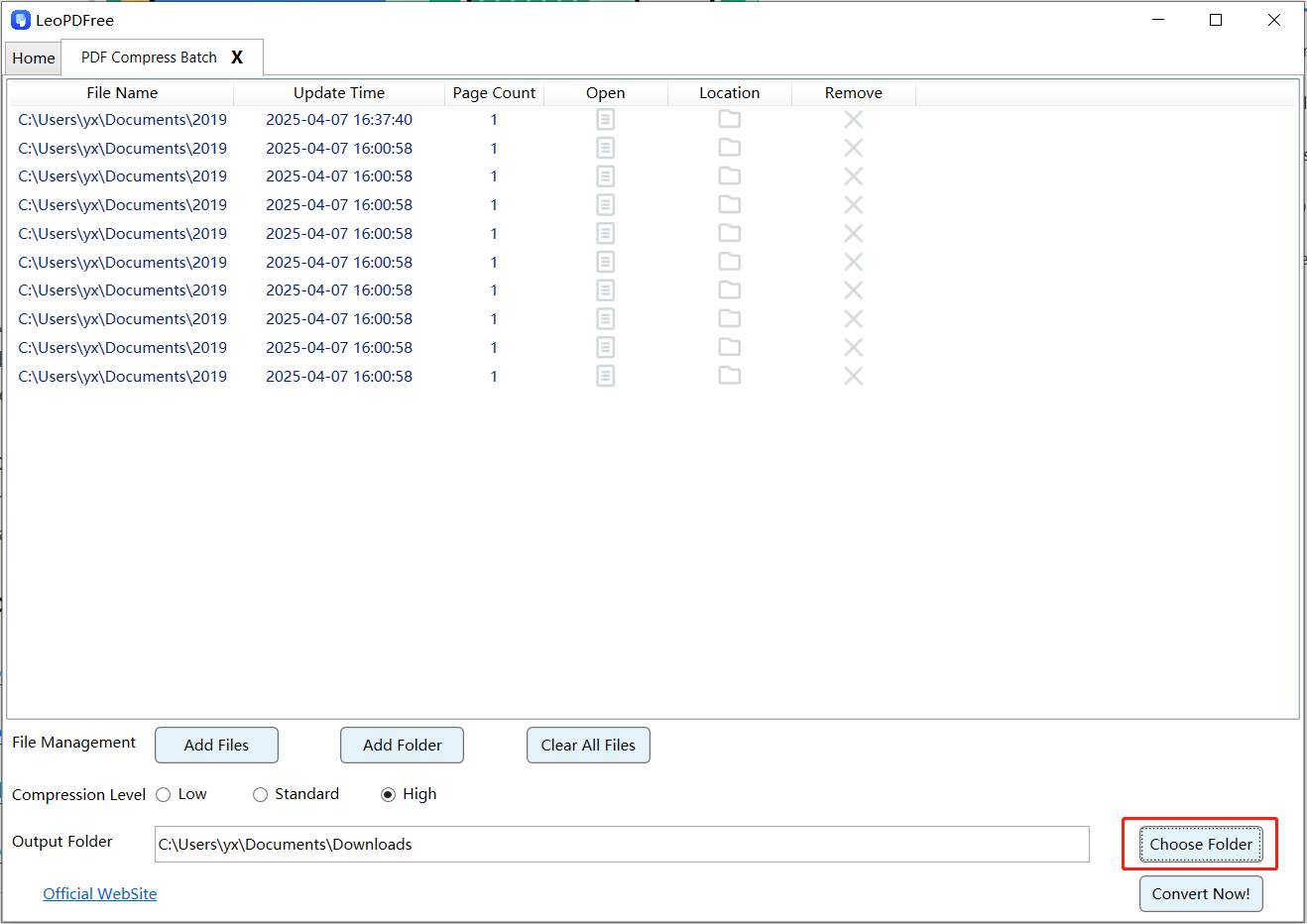Select Low compression level
Image resolution: width=1307 pixels, height=924 pixels.
(x=164, y=795)
